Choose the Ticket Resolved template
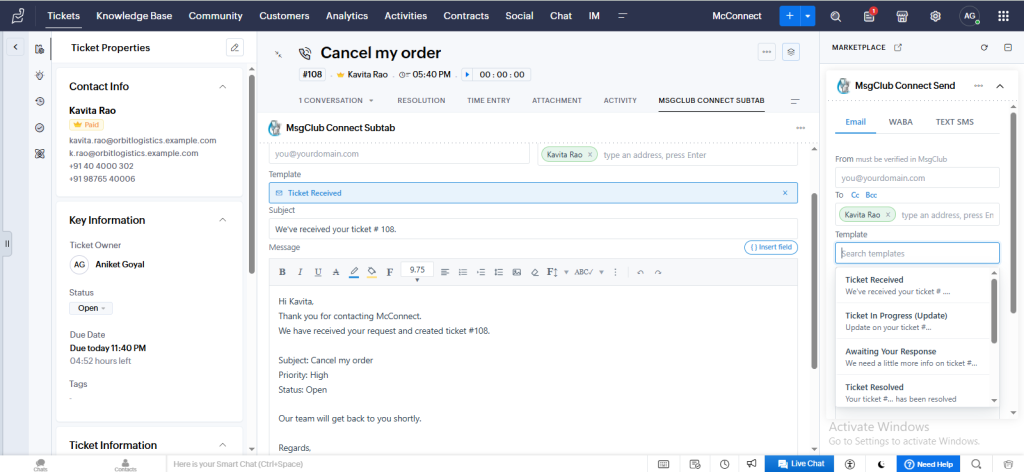 913,392
